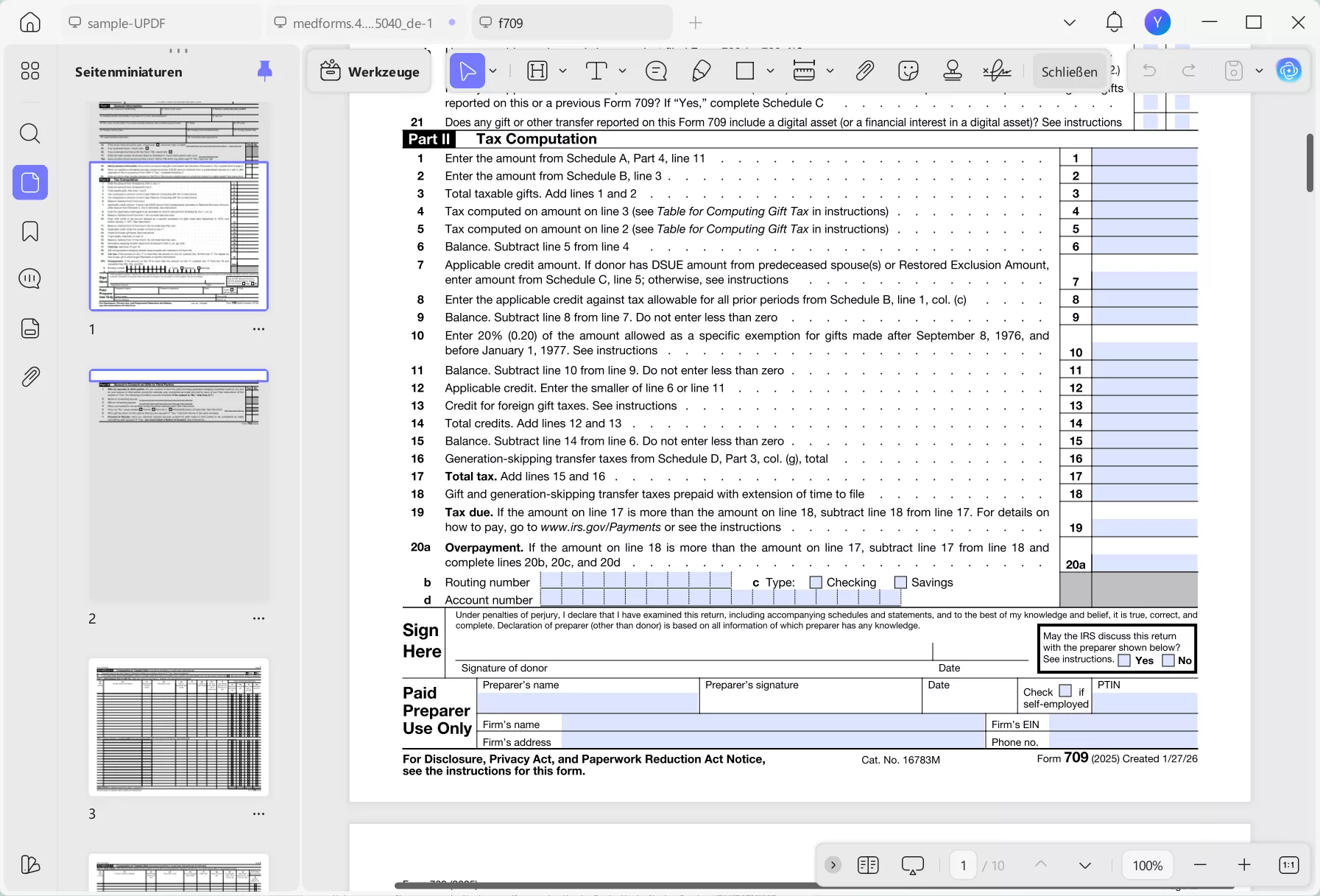Expand the text tool dropdown arrow
Viewport: 1320px width, 896px height.
click(x=622, y=71)
